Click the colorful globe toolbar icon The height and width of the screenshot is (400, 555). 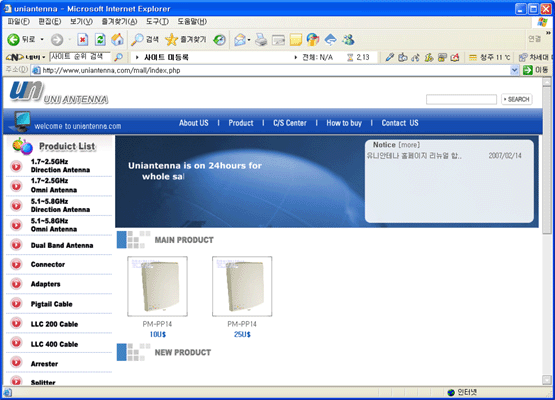click(x=313, y=40)
